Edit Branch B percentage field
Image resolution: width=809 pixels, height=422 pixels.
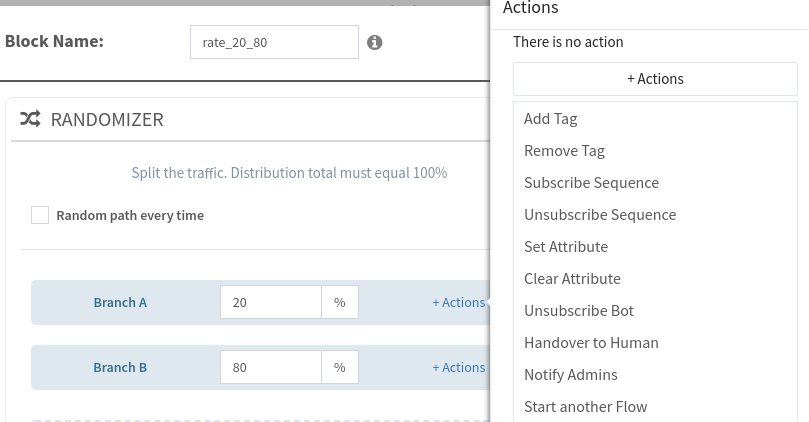click(x=270, y=367)
